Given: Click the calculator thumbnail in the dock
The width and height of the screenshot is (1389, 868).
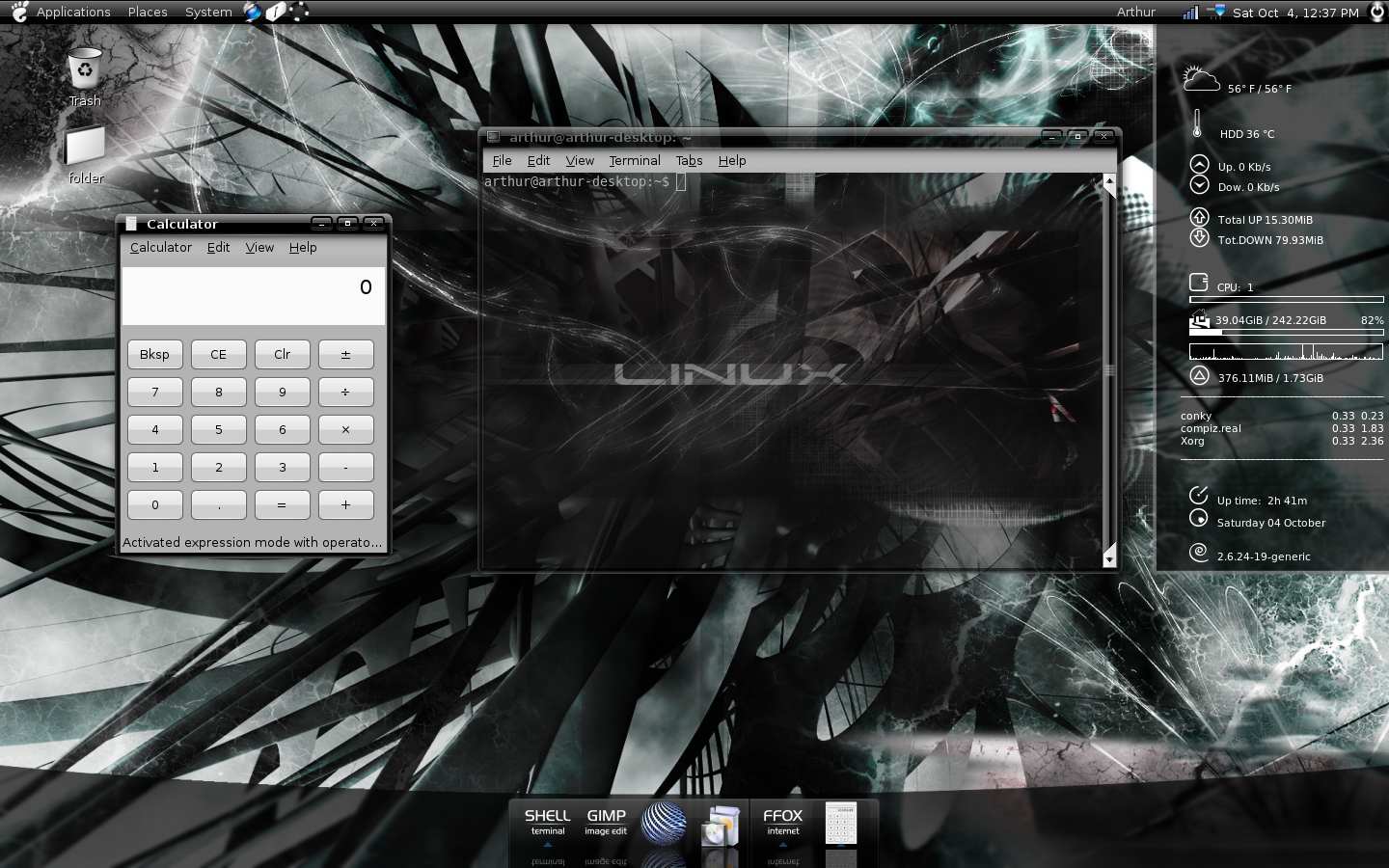Looking at the screenshot, I should point(841,824).
